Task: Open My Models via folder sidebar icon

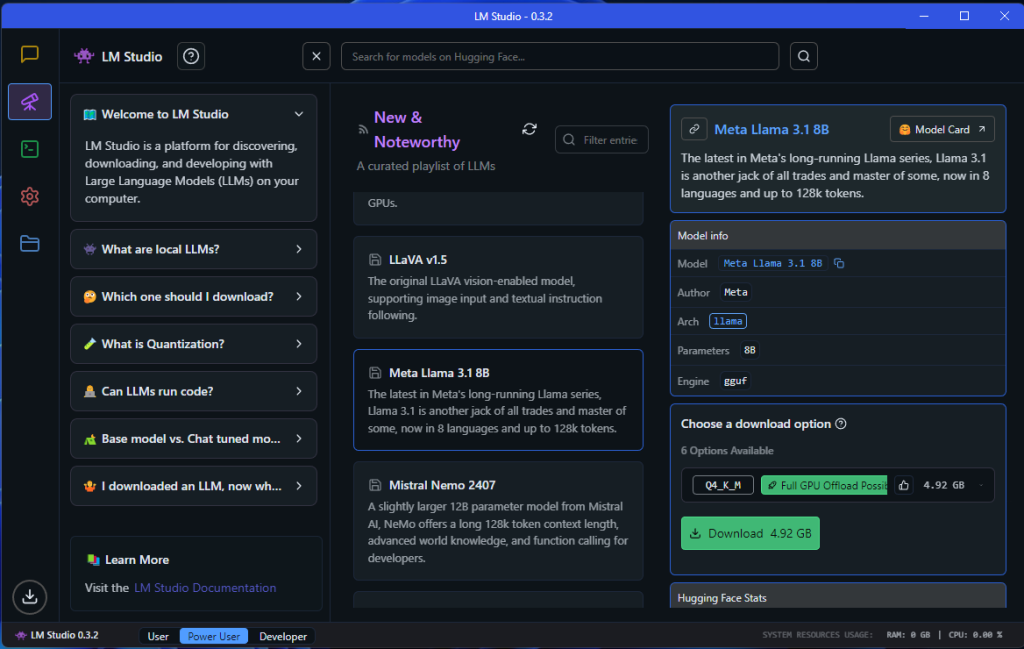Action: tap(29, 243)
